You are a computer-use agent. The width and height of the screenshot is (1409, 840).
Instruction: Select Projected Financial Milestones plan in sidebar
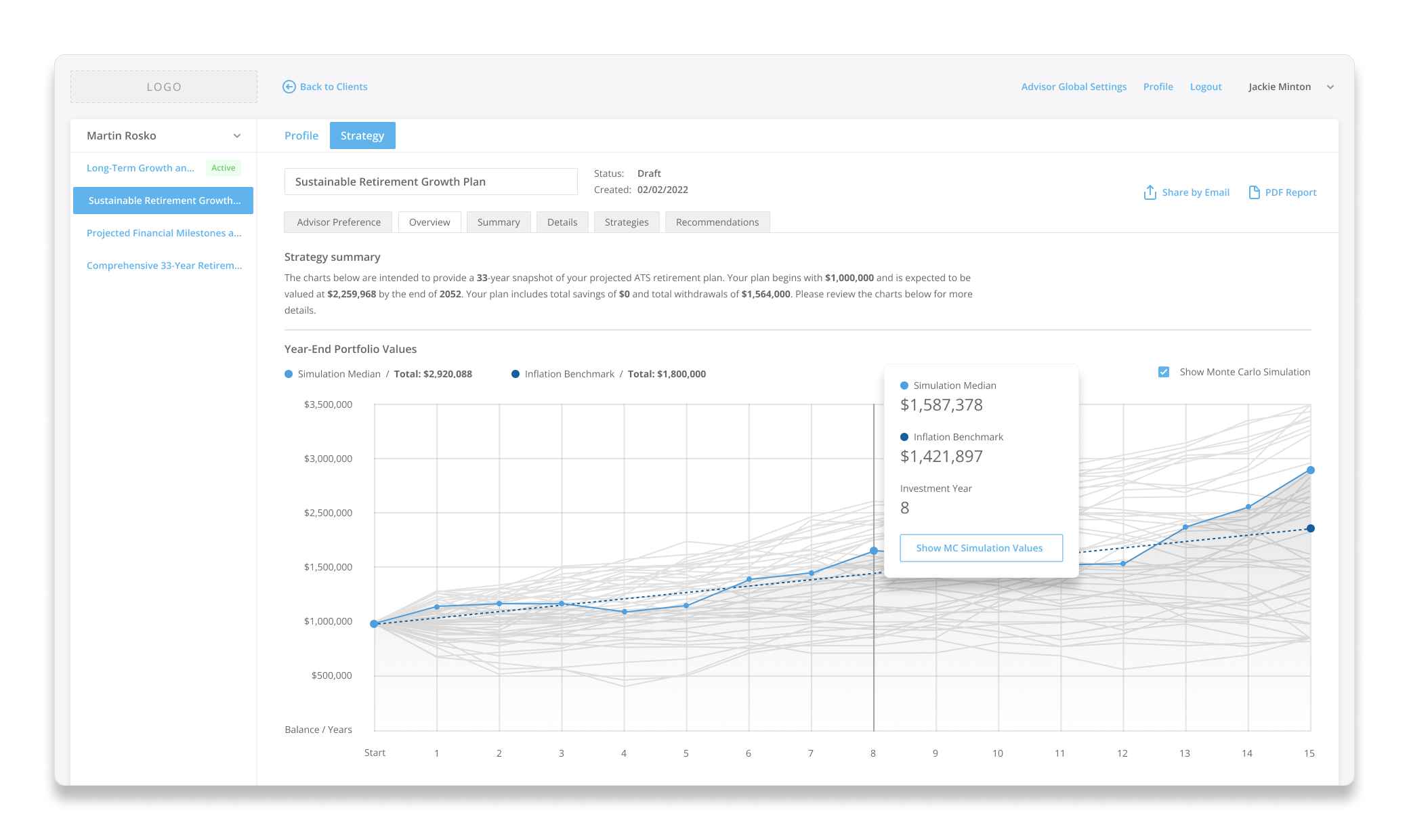[164, 233]
